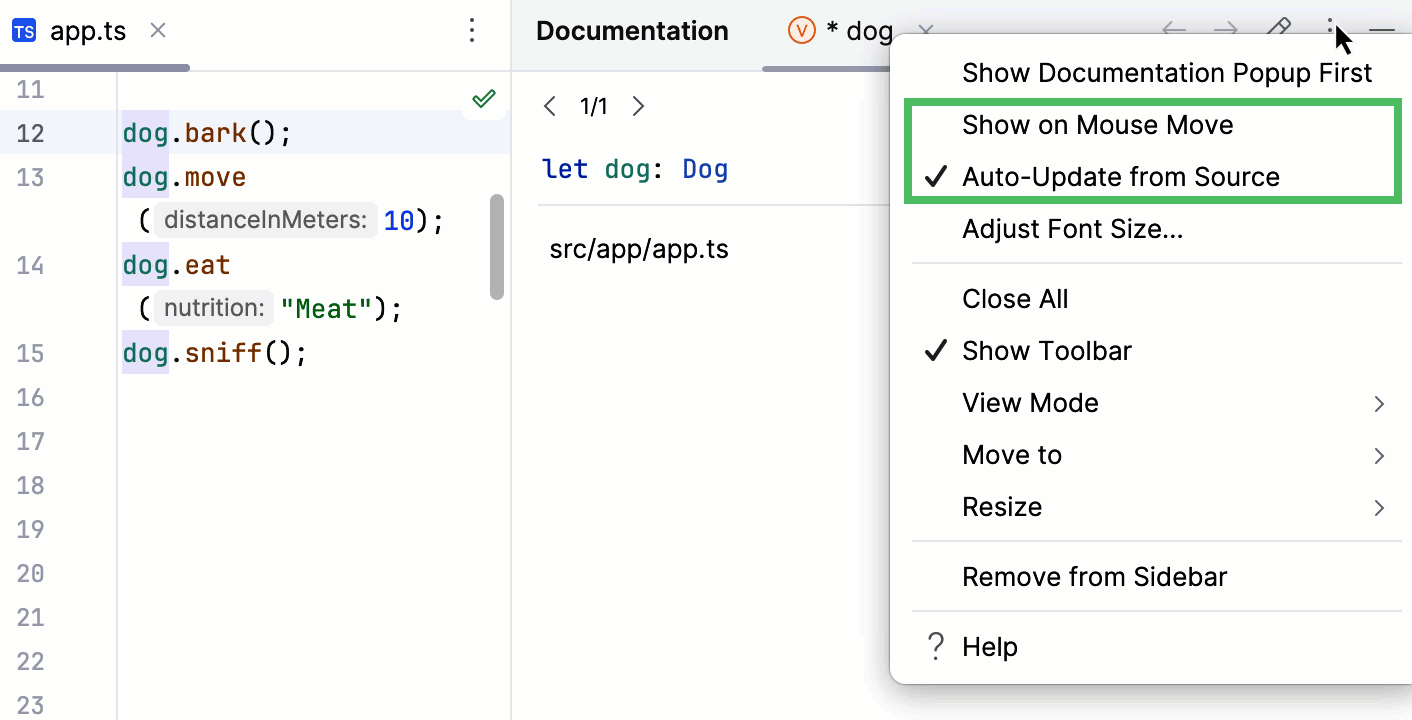Select Adjust Font Size menu item
Screen dimensions: 1412x720
click(x=1072, y=229)
